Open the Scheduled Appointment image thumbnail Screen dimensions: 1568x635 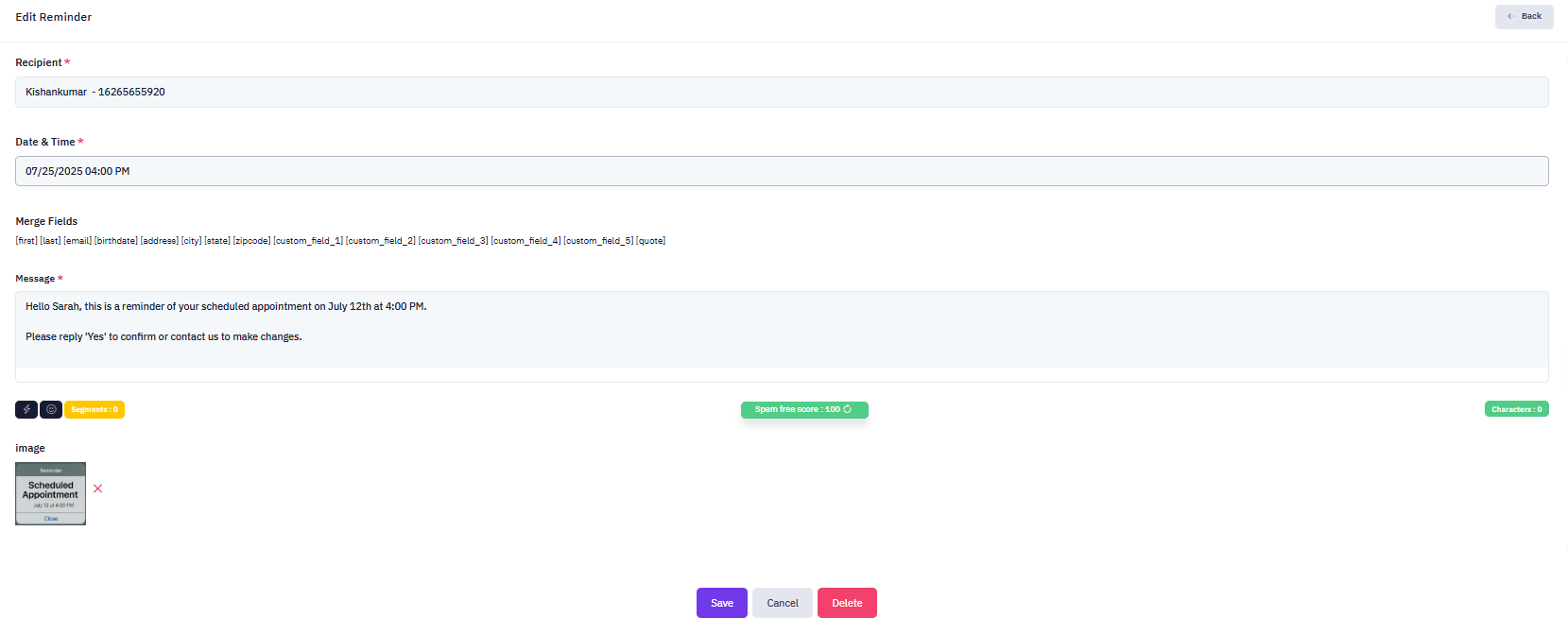pyautogui.click(x=50, y=493)
